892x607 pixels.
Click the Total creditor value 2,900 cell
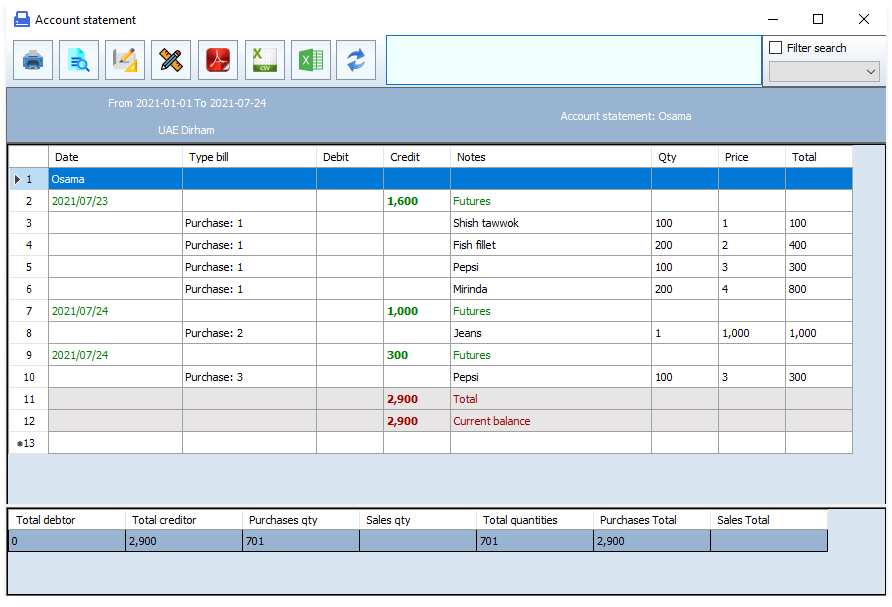click(184, 541)
